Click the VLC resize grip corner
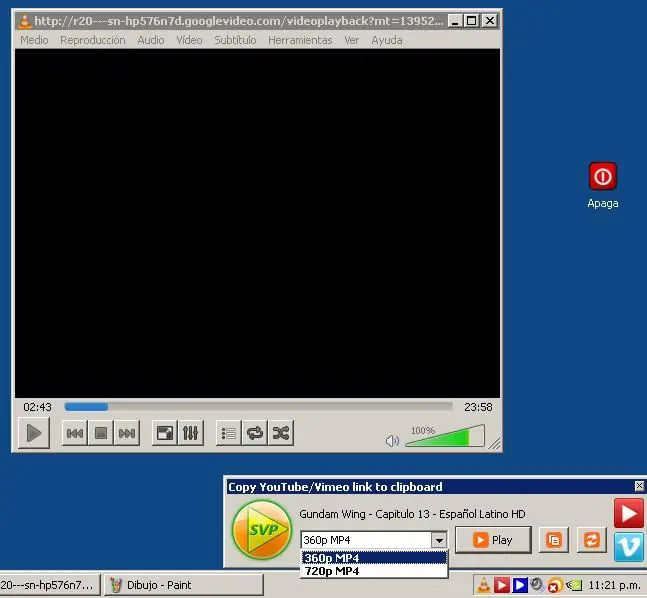647x598 pixels. (x=494, y=444)
